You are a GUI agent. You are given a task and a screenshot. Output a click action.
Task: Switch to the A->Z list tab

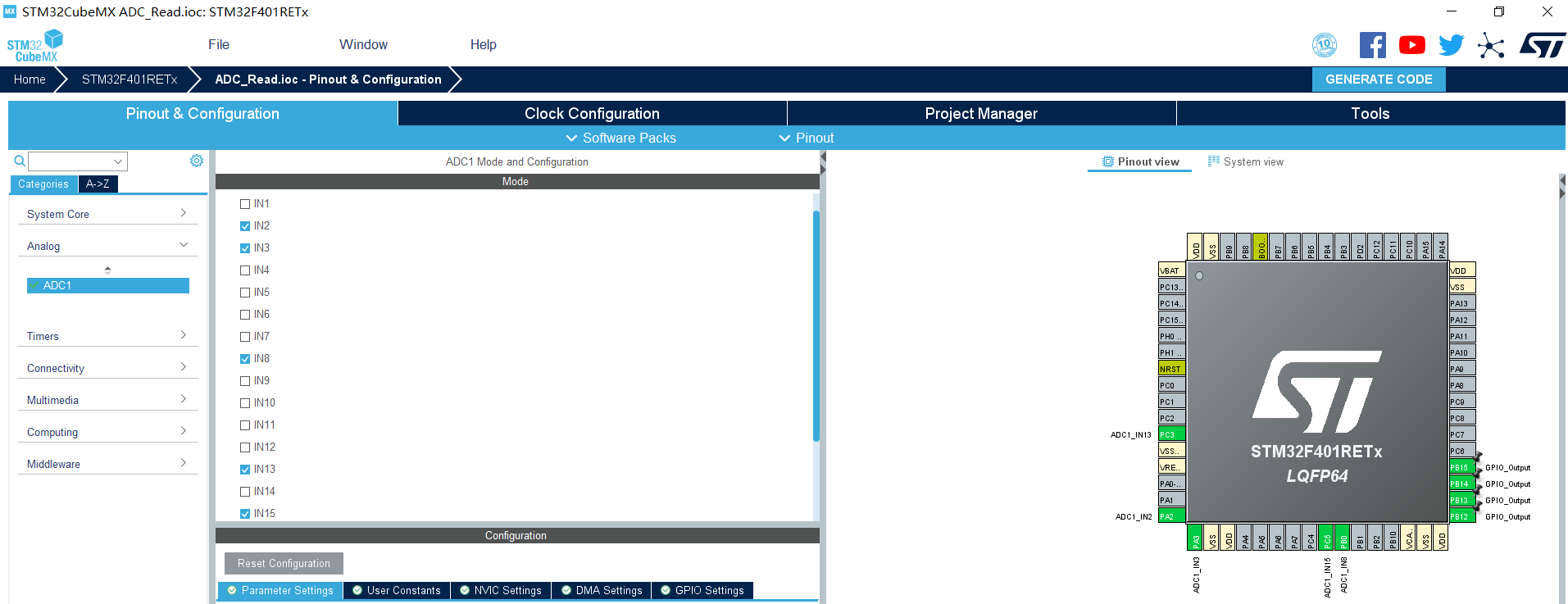pyautogui.click(x=98, y=184)
